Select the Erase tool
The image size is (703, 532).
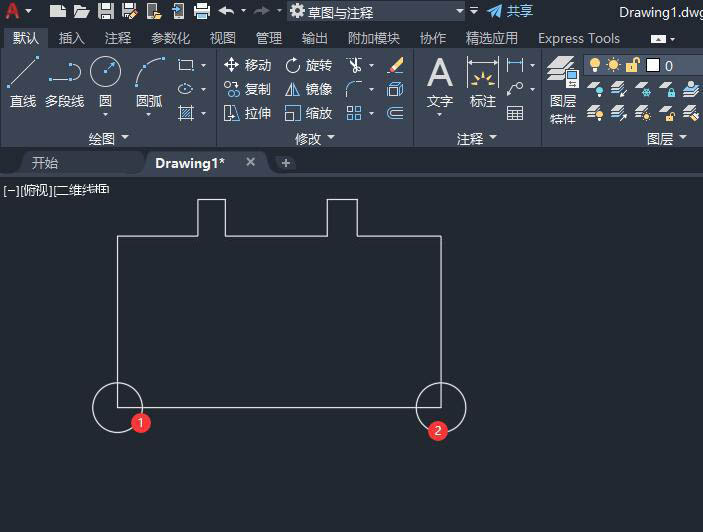point(395,65)
